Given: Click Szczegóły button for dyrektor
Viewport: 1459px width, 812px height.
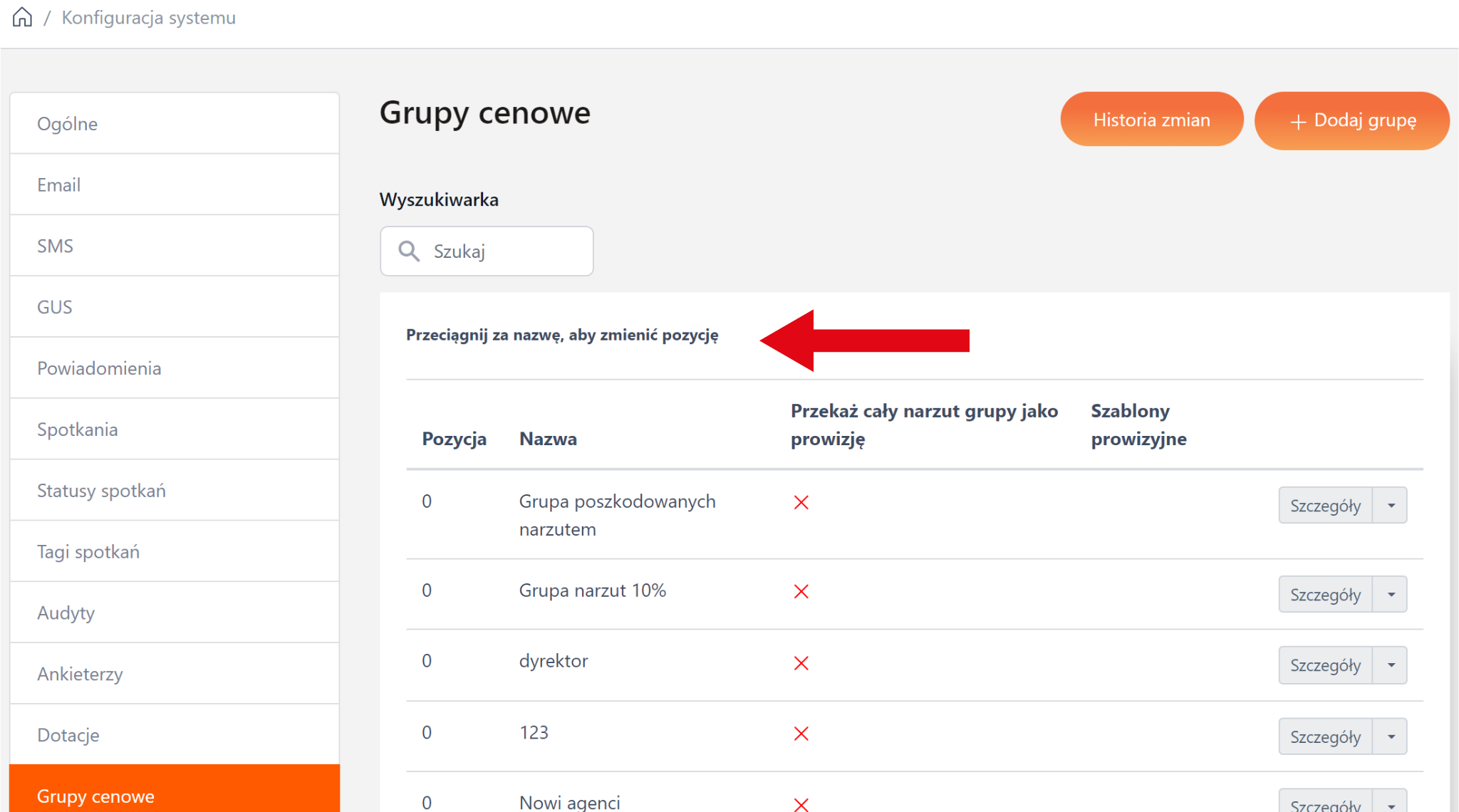Looking at the screenshot, I should point(1325,665).
